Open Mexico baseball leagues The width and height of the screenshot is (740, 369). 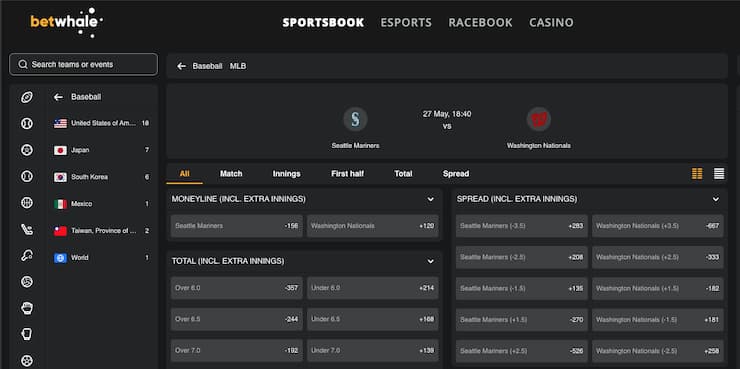click(x=102, y=204)
